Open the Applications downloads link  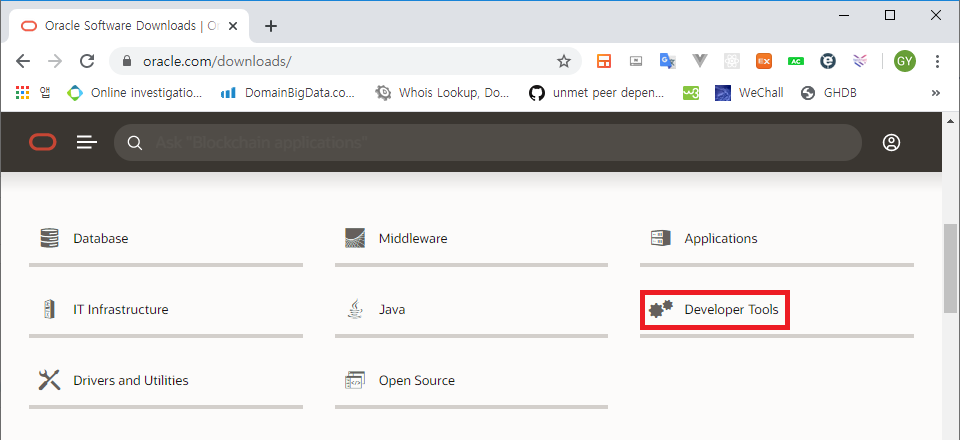721,238
